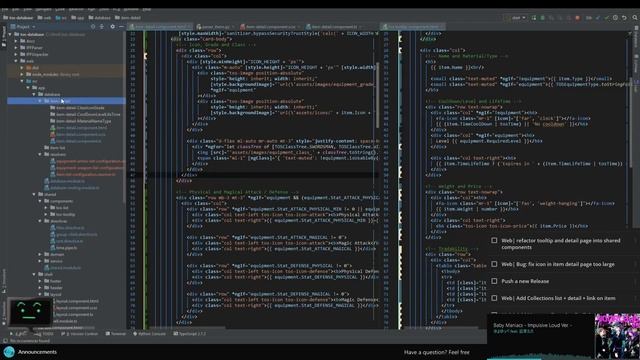The image size is (640, 360).
Task: Click 'Have a question? Feel free' text
Action: tap(437, 352)
